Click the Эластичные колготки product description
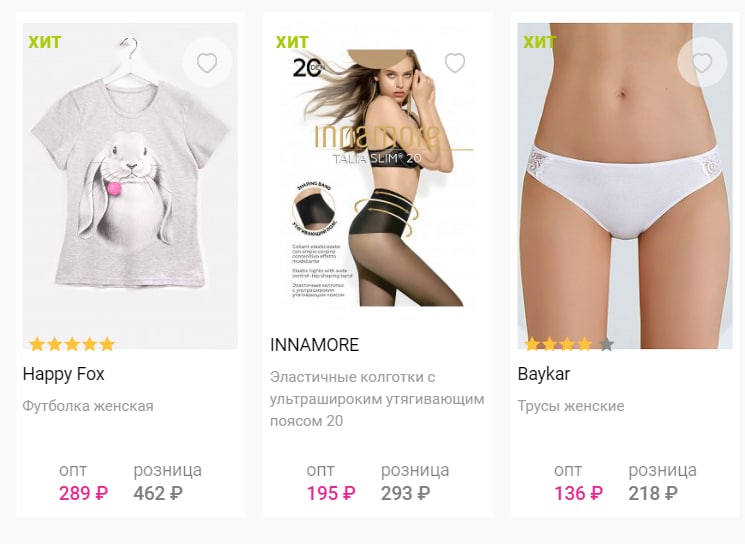Image resolution: width=745 pixels, height=544 pixels. (377, 399)
